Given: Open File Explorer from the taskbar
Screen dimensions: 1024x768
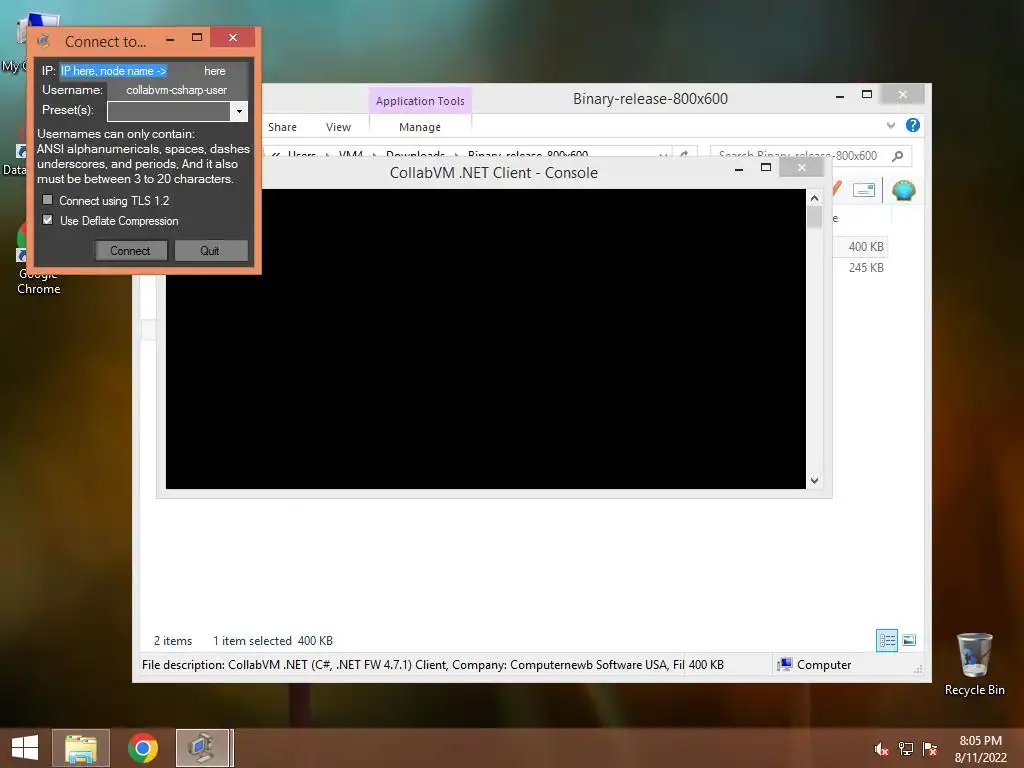Looking at the screenshot, I should point(81,748).
